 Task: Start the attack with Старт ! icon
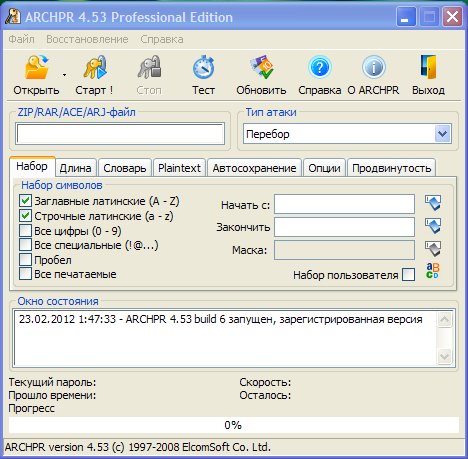click(95, 68)
